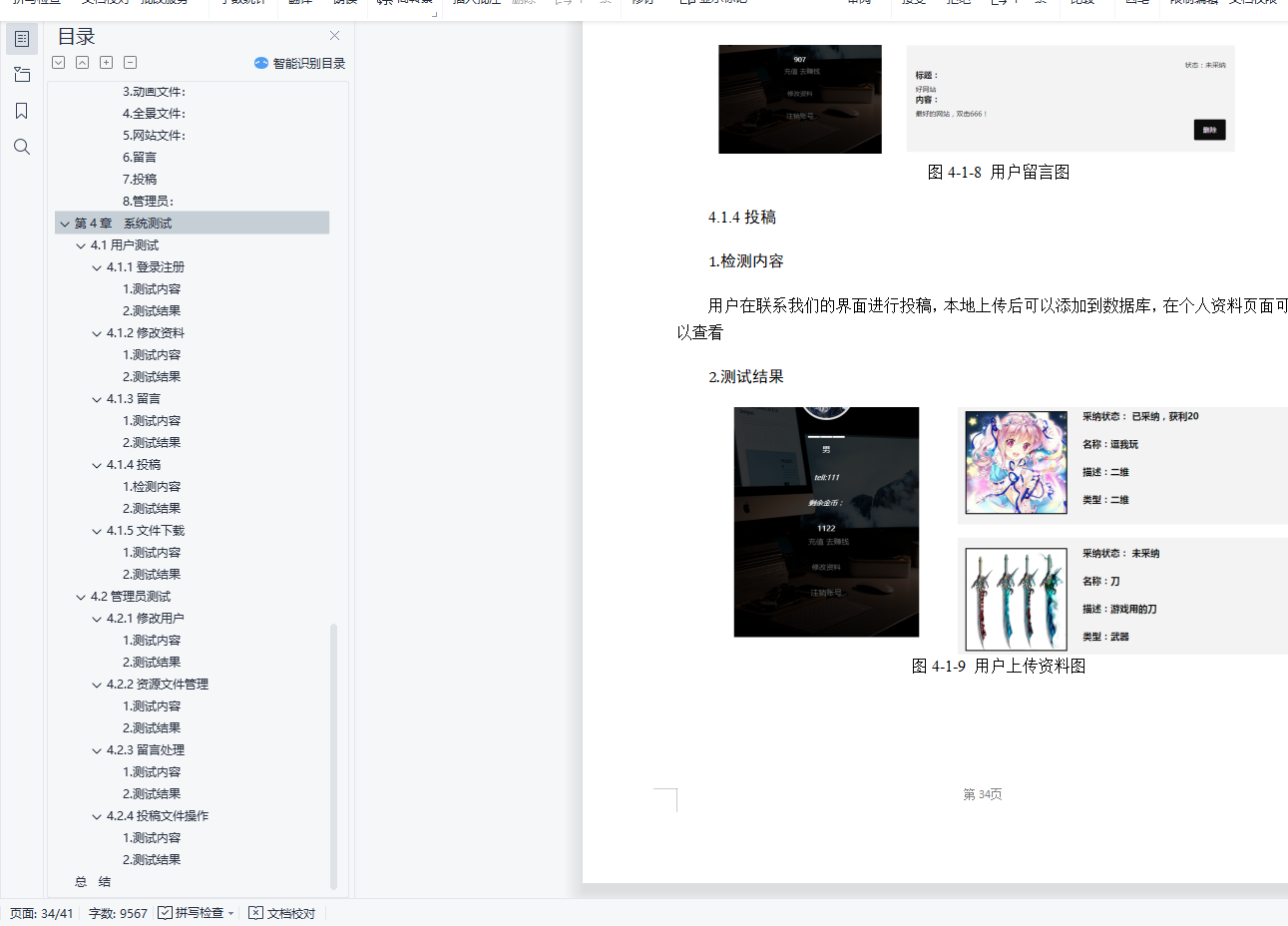
Task: Go to the 总 结 heading in the outline
Action: point(93,882)
